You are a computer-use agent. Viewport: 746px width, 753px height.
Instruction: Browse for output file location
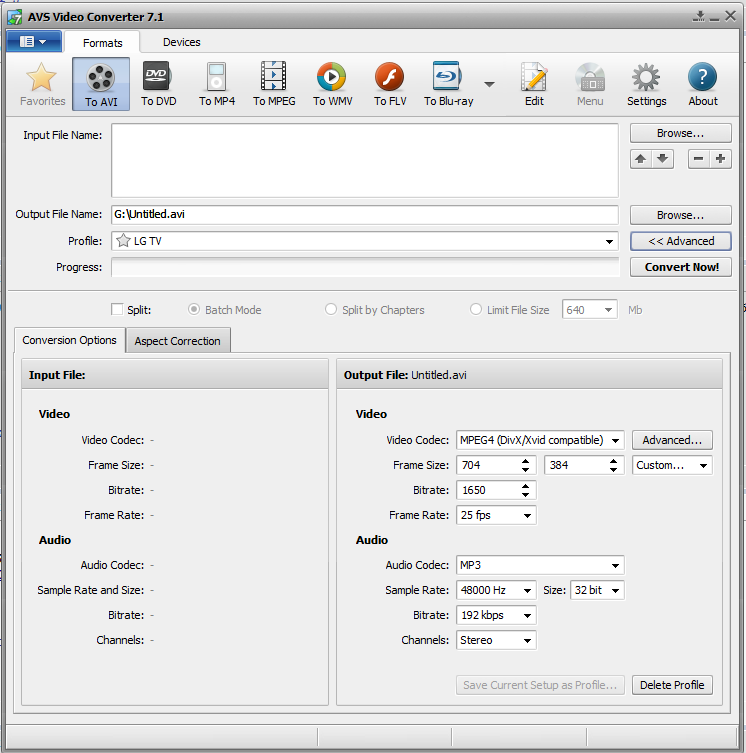[681, 215]
